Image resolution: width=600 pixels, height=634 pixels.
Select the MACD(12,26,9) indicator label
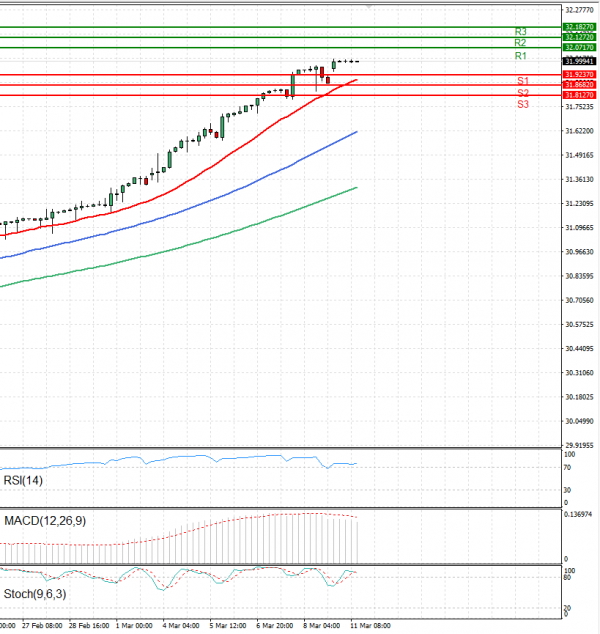(x=45, y=520)
